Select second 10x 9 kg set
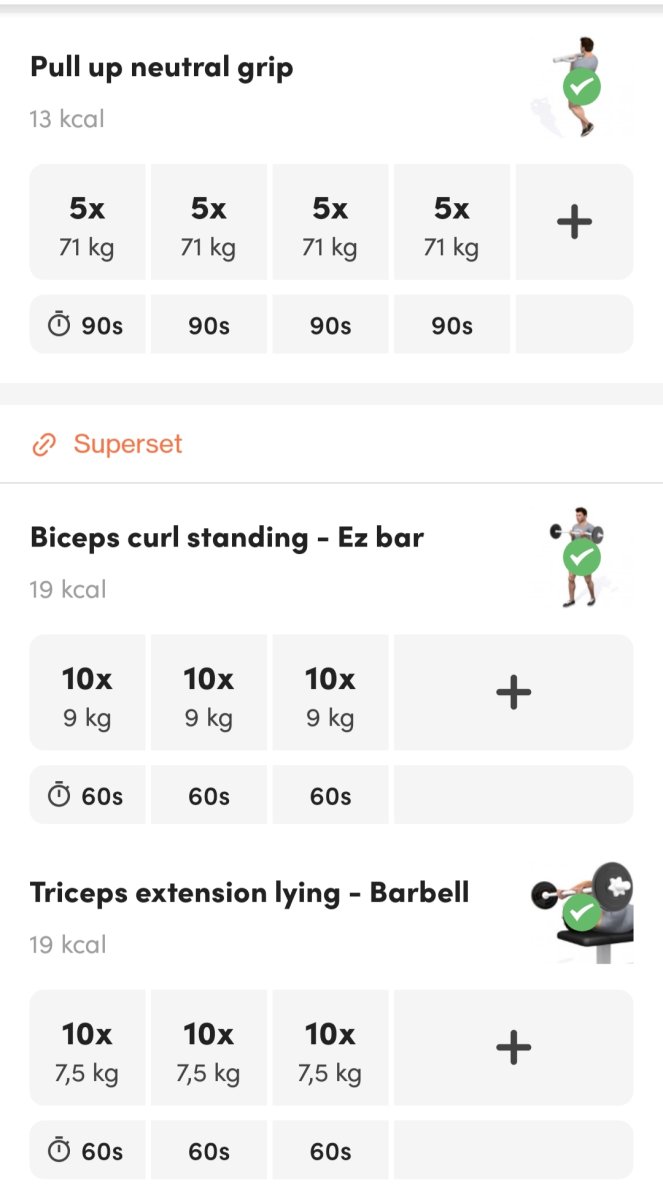663x1200 pixels. click(208, 692)
